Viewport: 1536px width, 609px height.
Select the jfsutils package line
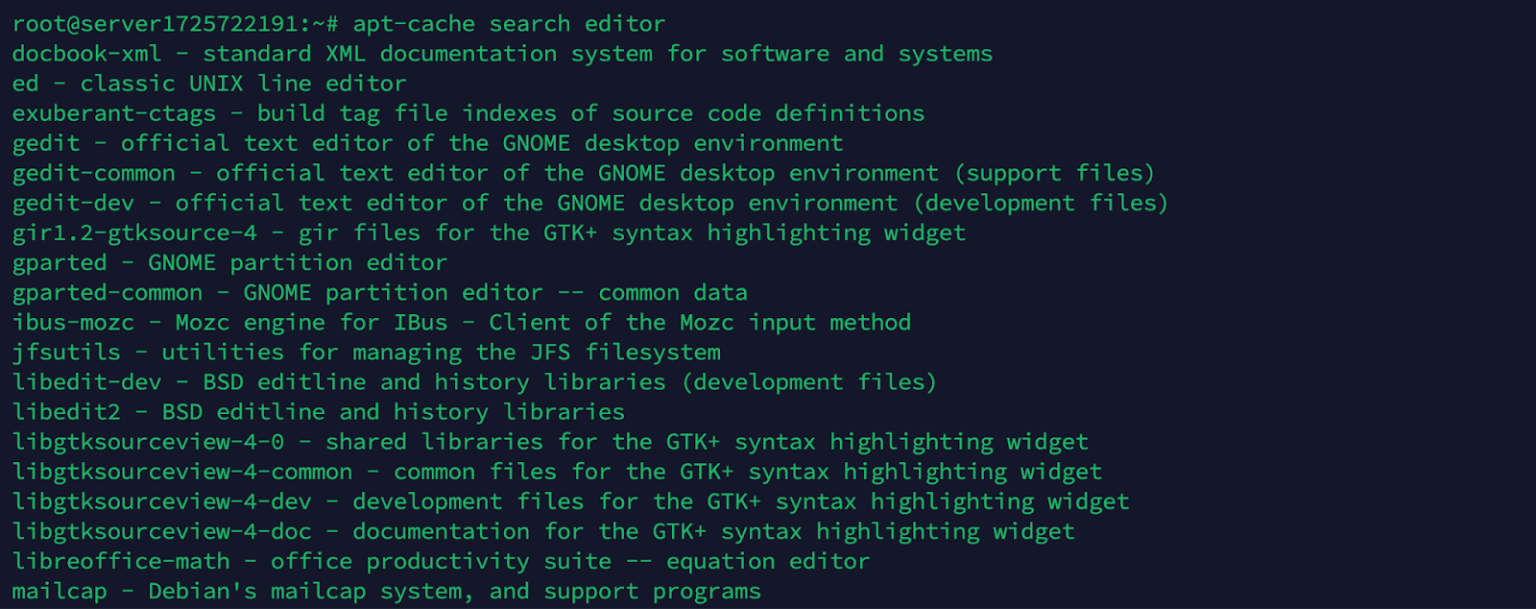click(x=366, y=353)
